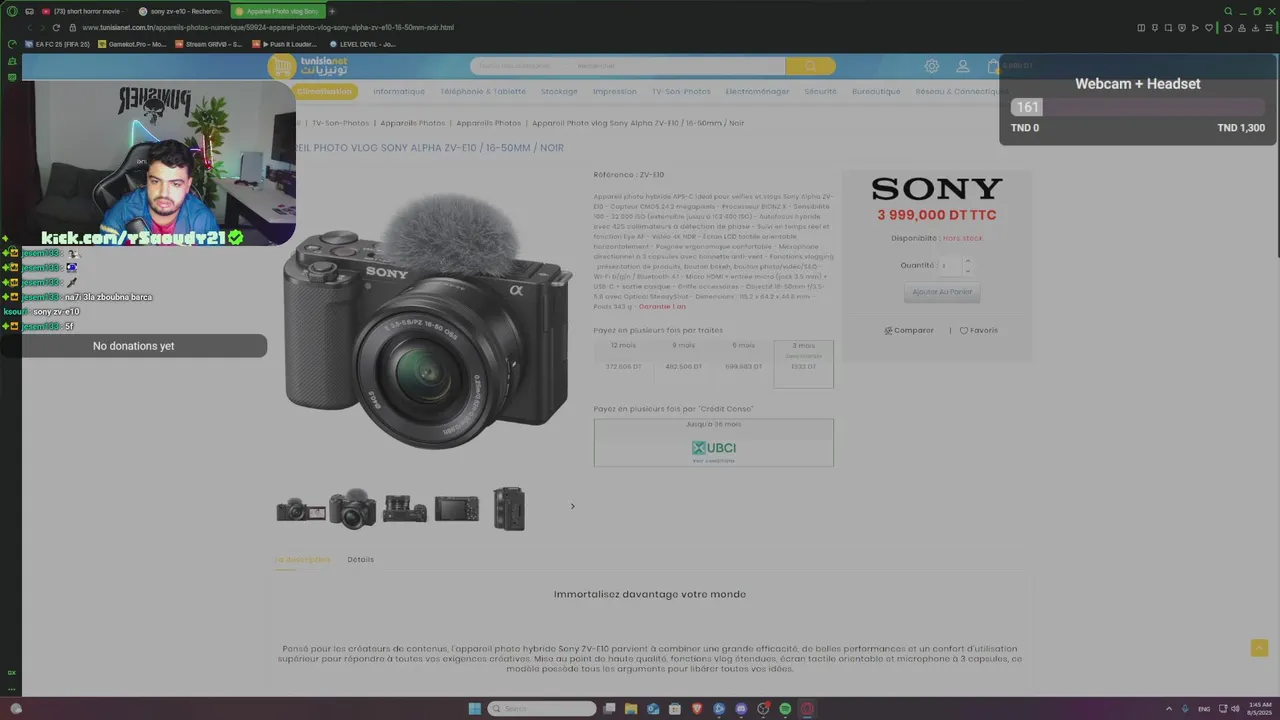Click the Comparer link

[x=909, y=330]
